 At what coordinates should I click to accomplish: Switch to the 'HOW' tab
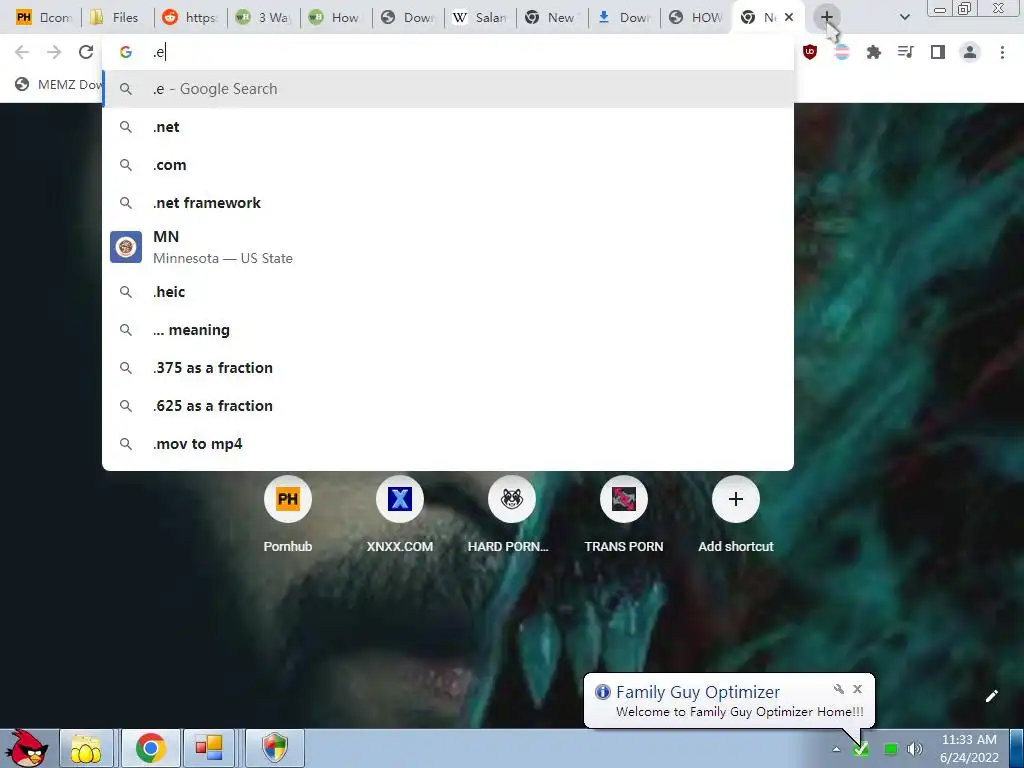pos(697,18)
